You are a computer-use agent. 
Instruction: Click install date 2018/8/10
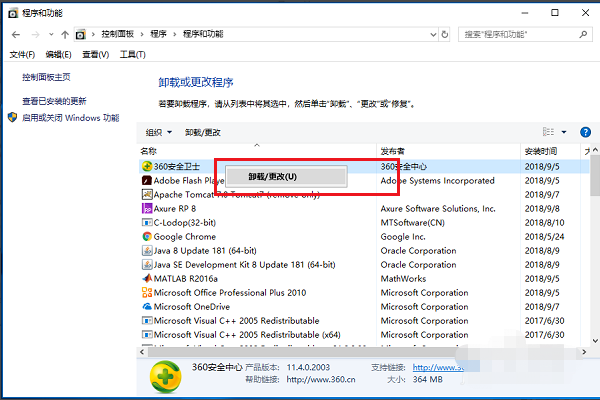coord(544,222)
